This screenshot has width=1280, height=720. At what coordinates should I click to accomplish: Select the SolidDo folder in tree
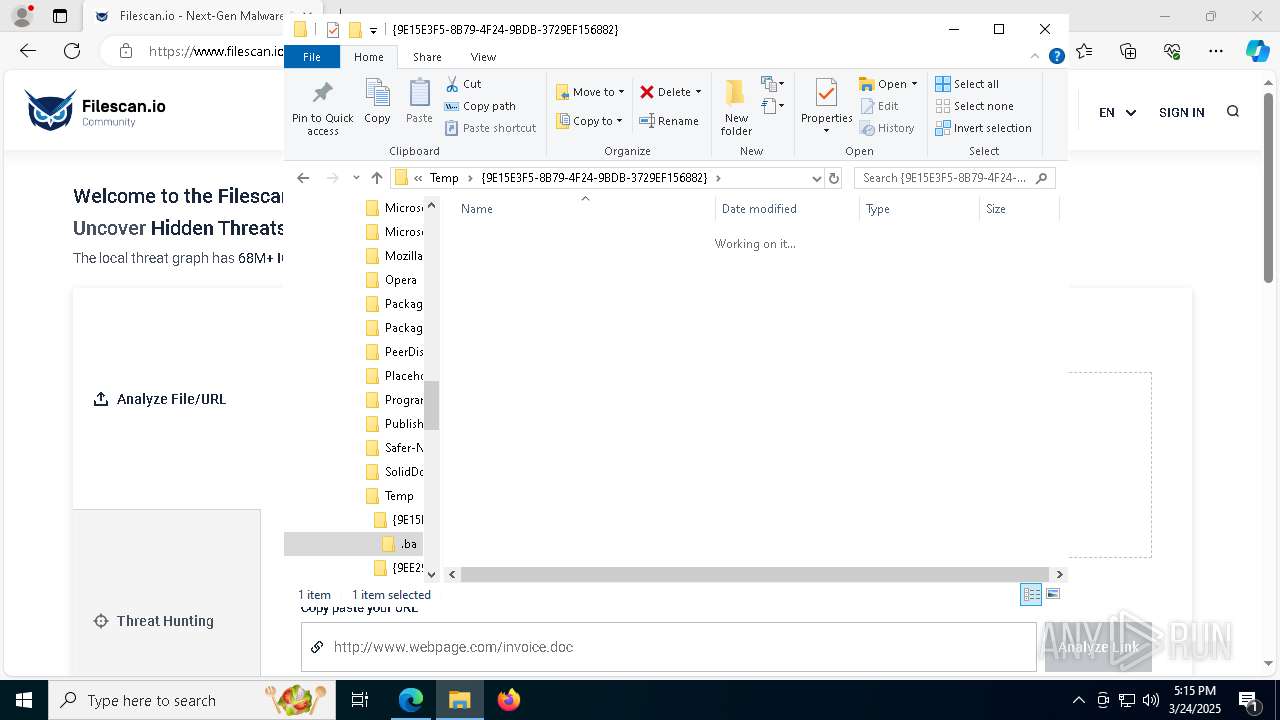click(394, 472)
